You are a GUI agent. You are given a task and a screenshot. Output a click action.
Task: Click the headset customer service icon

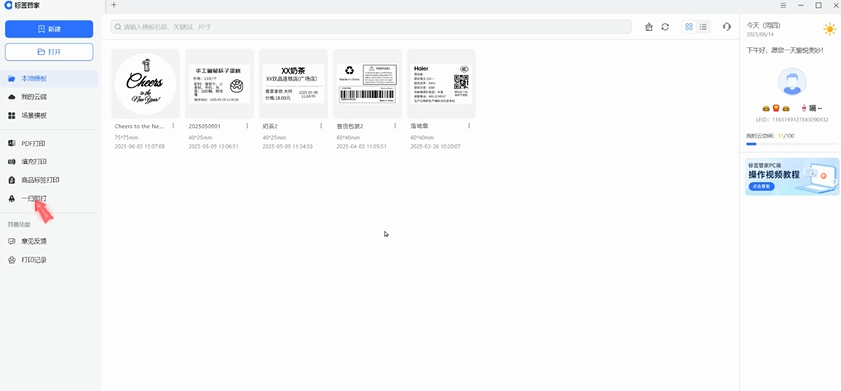tap(727, 27)
